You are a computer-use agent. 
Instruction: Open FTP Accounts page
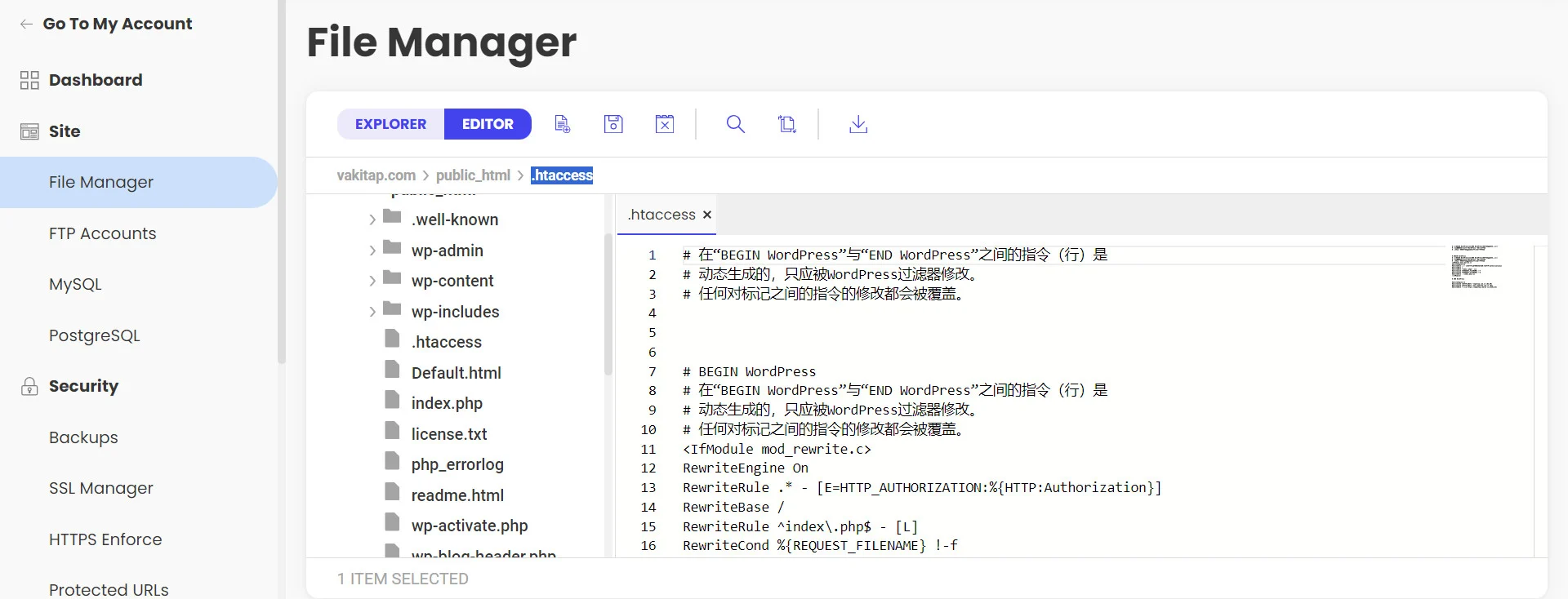click(x=102, y=233)
